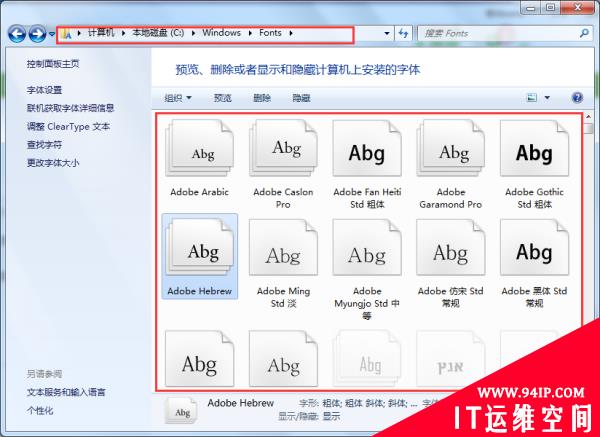
Task: Select Adobe Gothic Std 粗体 font icon
Action: 535,148
